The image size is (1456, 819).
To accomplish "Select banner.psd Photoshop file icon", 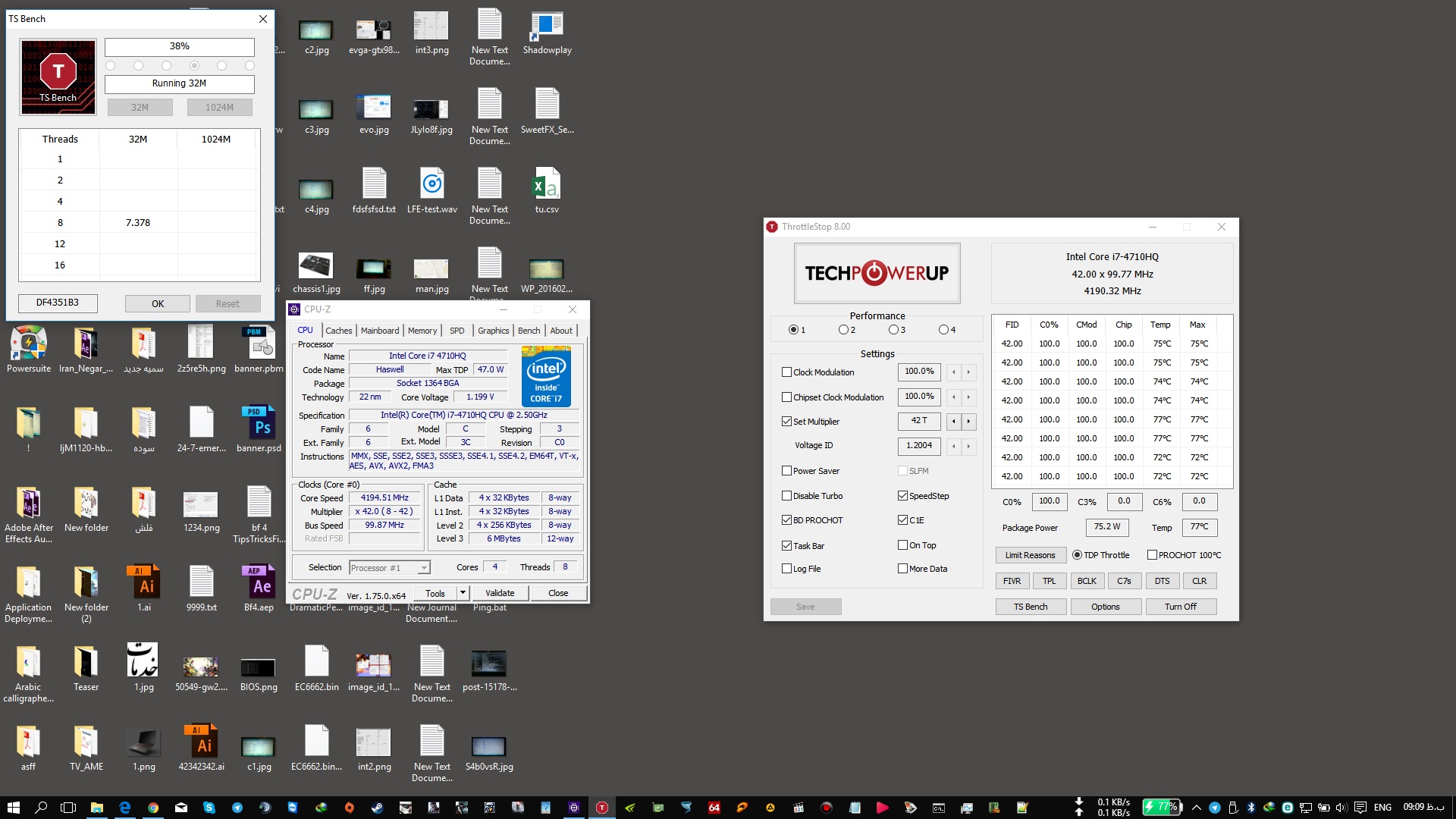I will click(259, 428).
